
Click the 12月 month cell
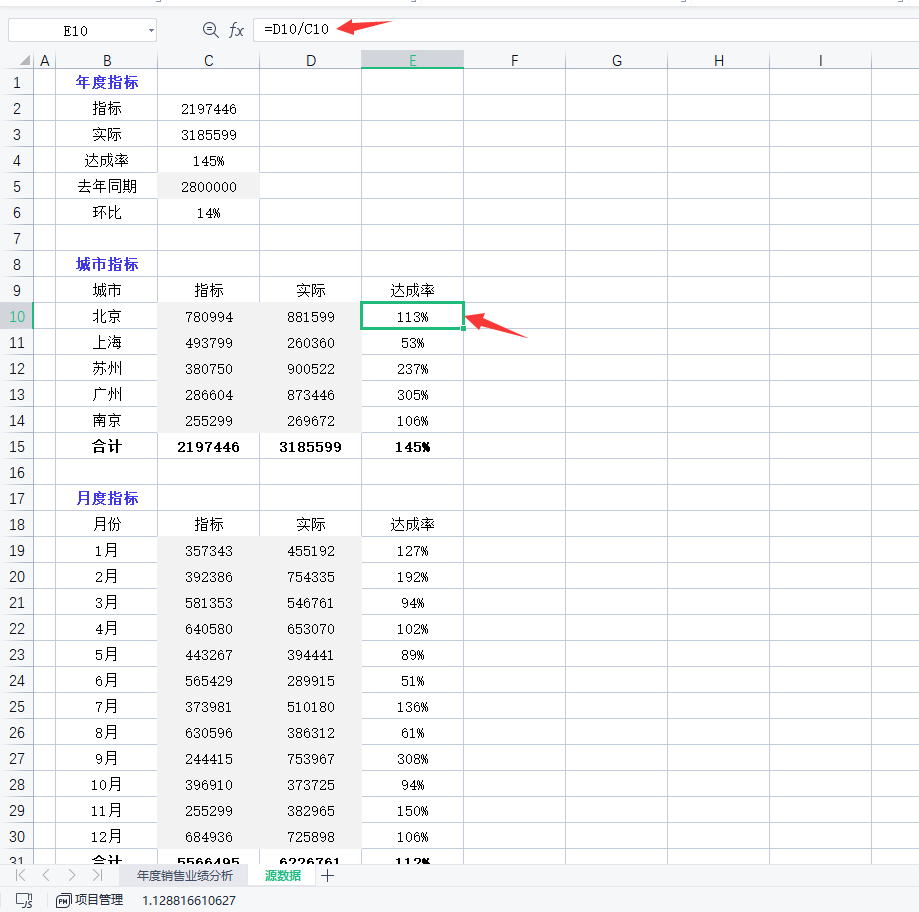(107, 836)
